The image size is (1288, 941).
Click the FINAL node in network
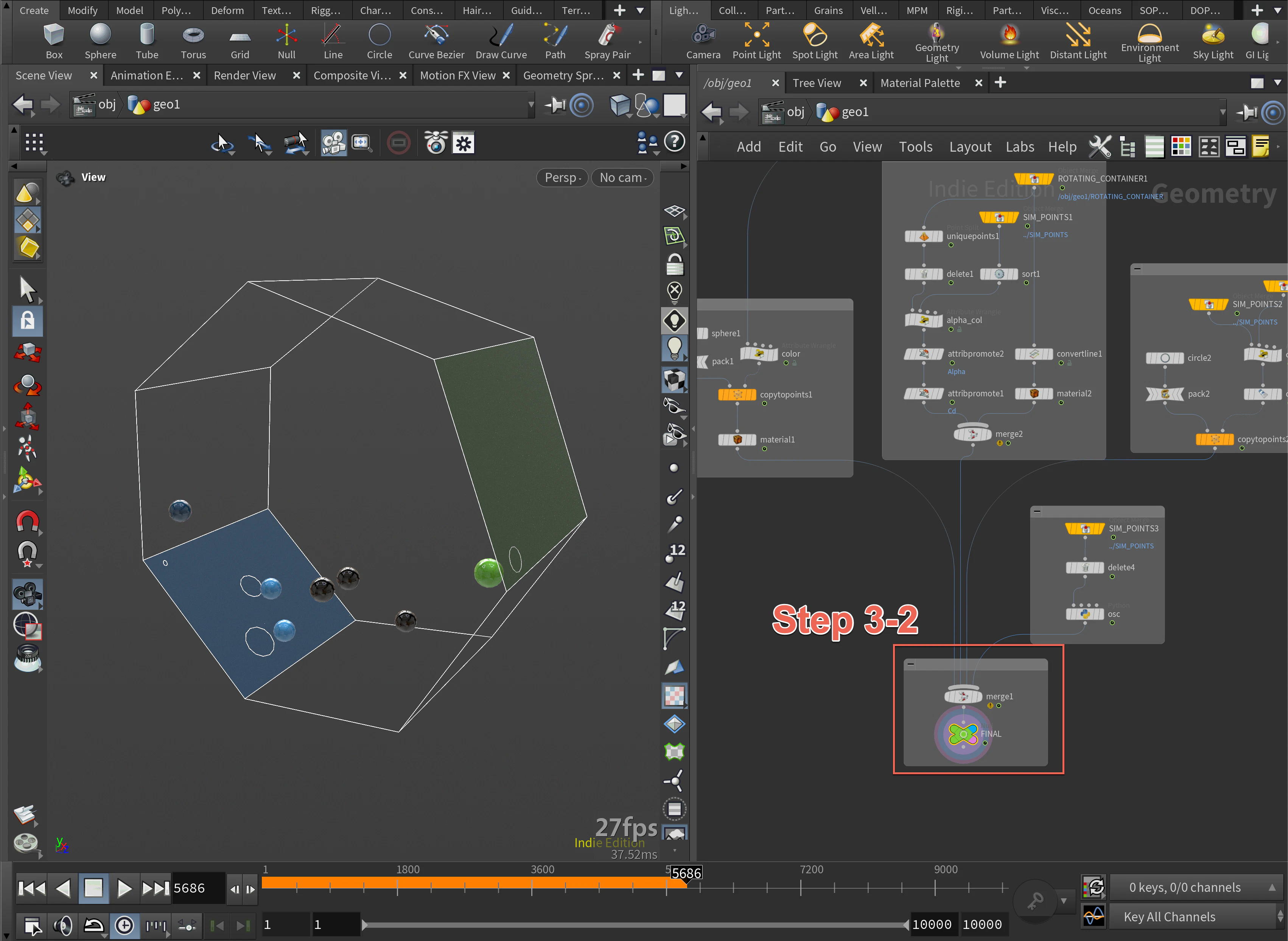coord(963,734)
